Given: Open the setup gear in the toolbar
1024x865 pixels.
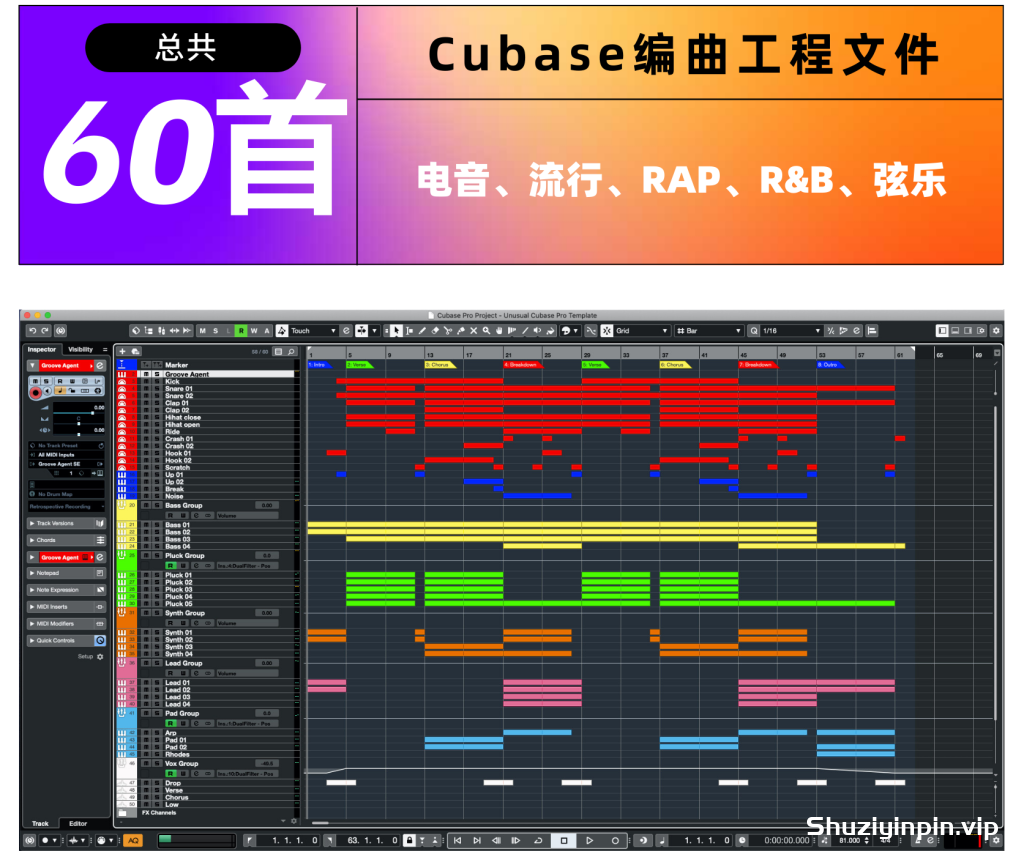Looking at the screenshot, I should click(996, 331).
